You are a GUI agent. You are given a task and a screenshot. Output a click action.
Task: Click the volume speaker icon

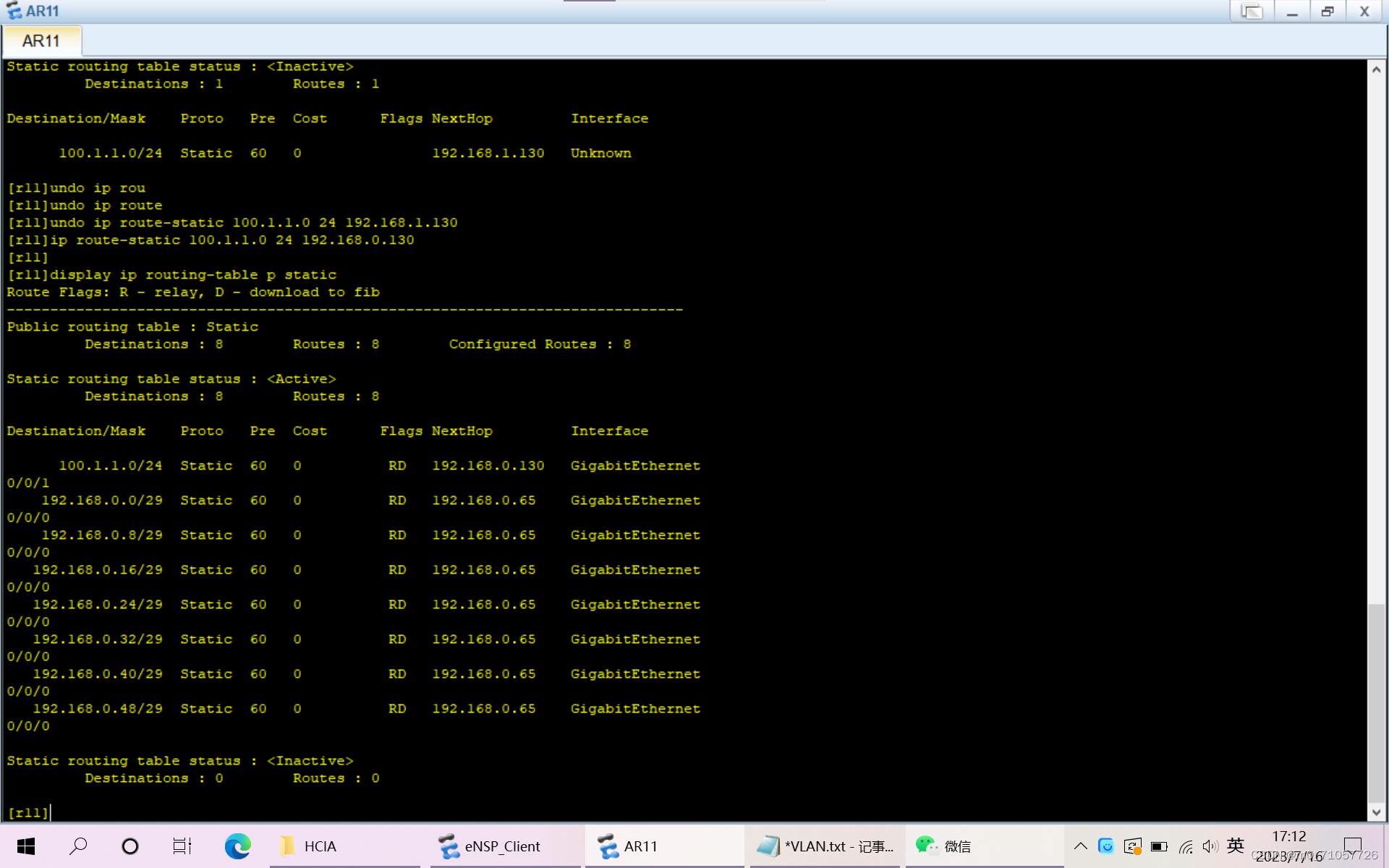pos(1210,846)
